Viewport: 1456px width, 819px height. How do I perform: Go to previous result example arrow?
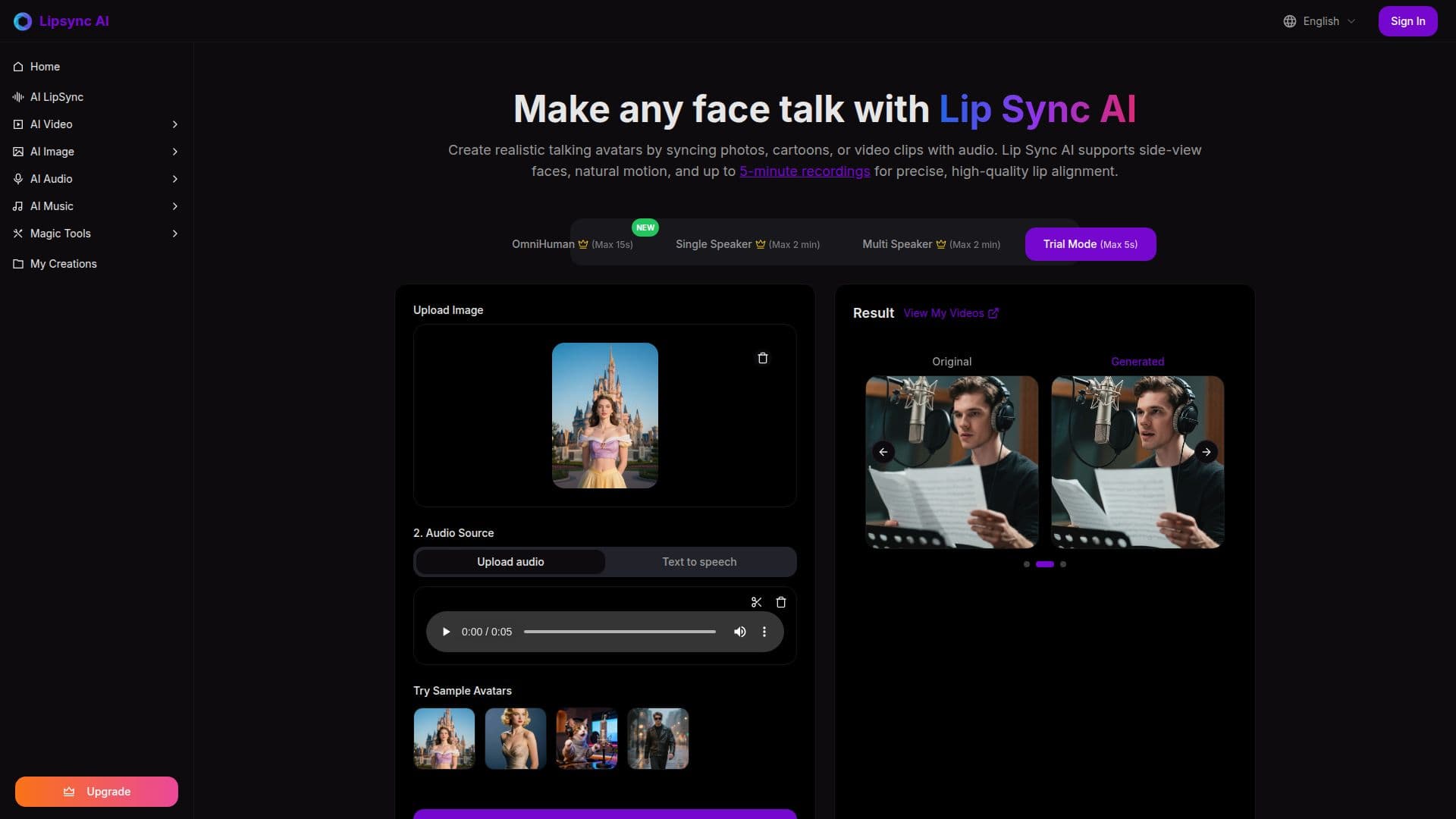click(883, 452)
